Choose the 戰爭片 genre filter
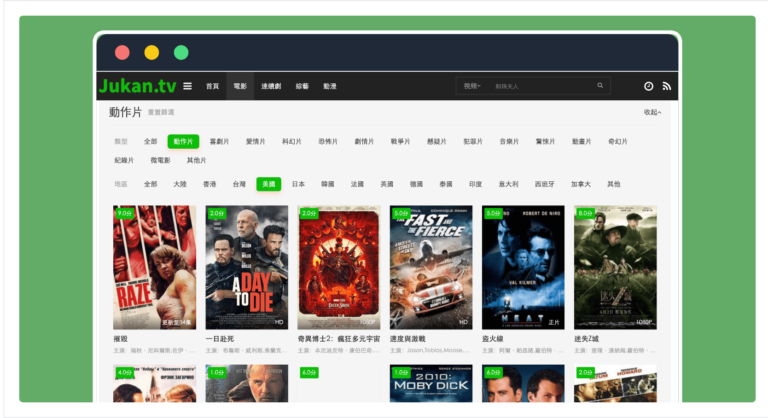This screenshot has height=418, width=768. coord(401,142)
